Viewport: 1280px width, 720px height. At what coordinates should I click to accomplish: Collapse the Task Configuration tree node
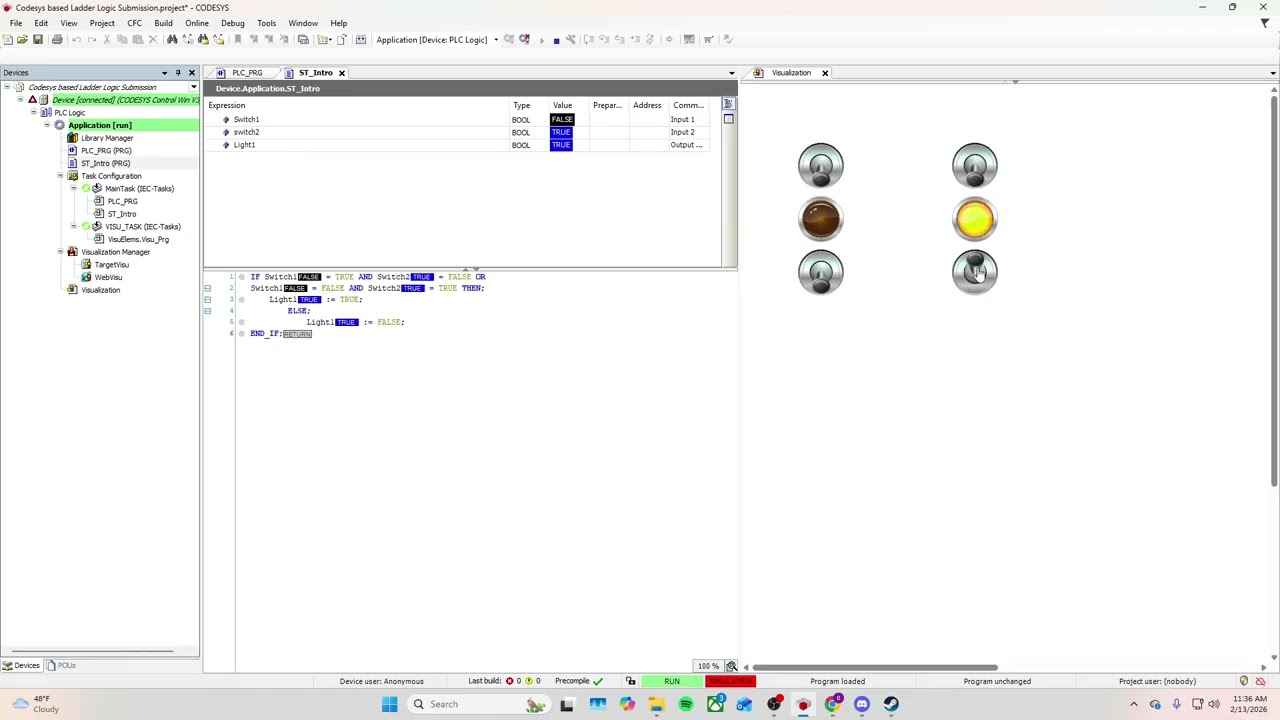(60, 176)
